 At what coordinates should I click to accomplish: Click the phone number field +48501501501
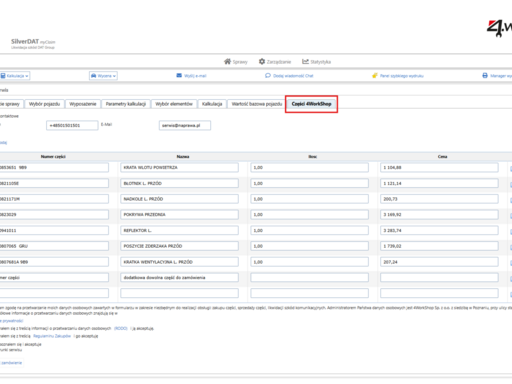coord(72,125)
